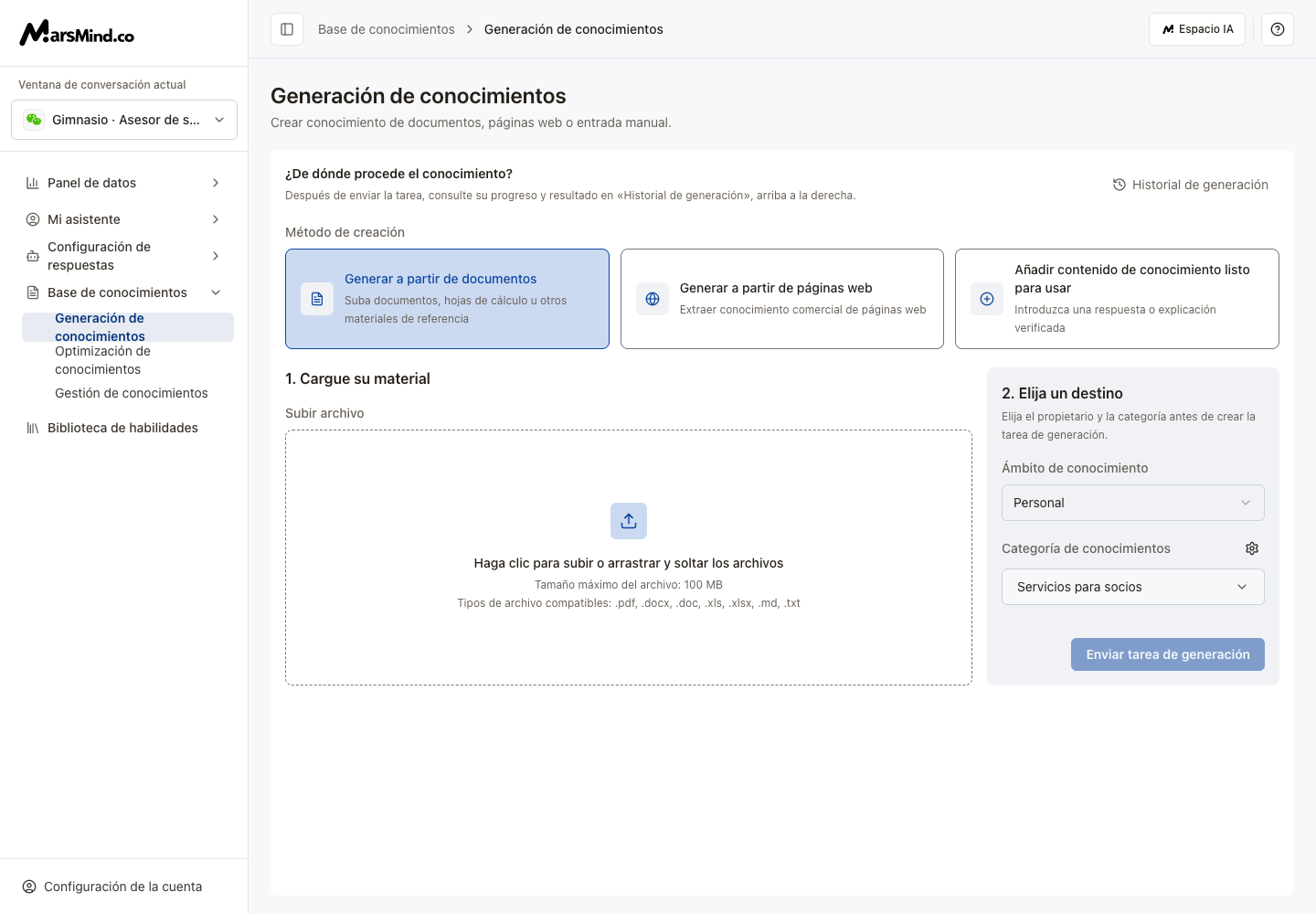Click the Mi asistente user icon
The width and height of the screenshot is (1316, 914).
click(33, 219)
